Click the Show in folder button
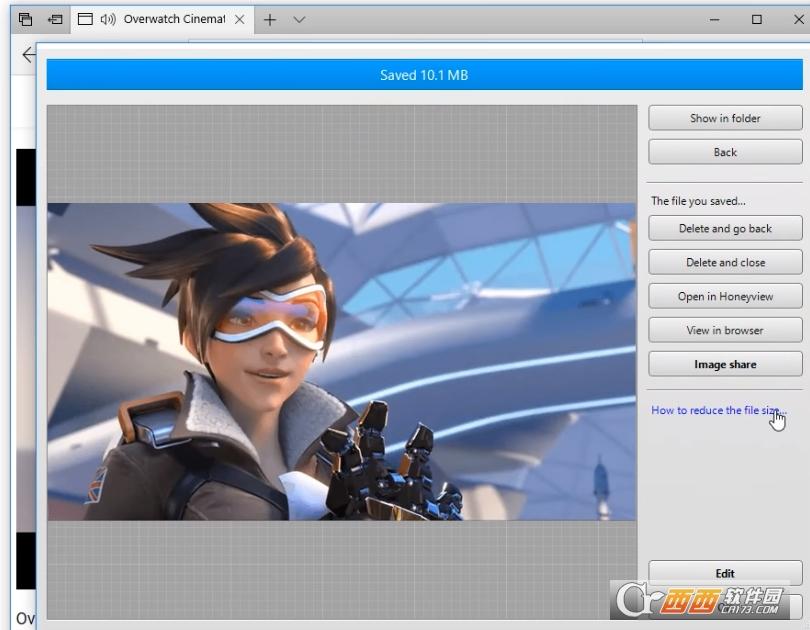The image size is (810, 630). (x=725, y=118)
